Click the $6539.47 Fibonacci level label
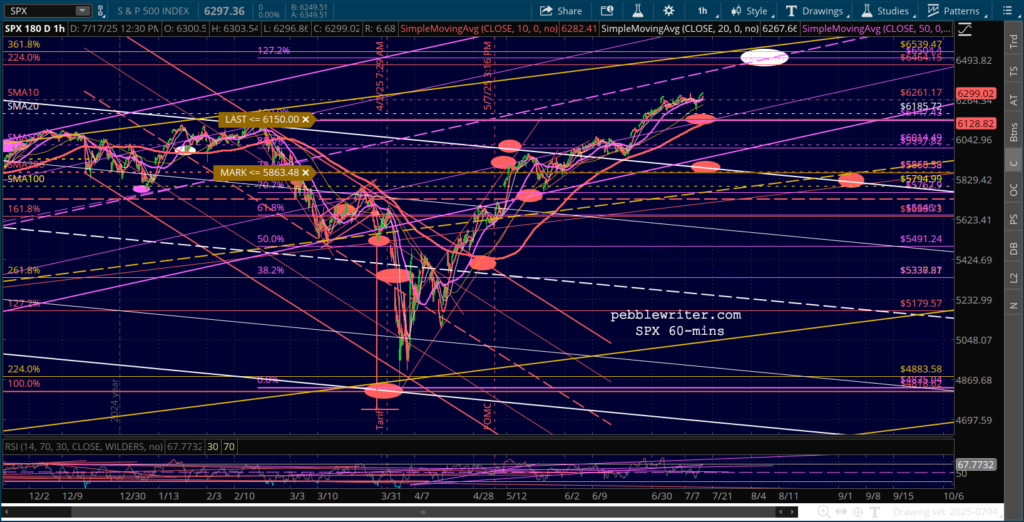 click(x=921, y=43)
